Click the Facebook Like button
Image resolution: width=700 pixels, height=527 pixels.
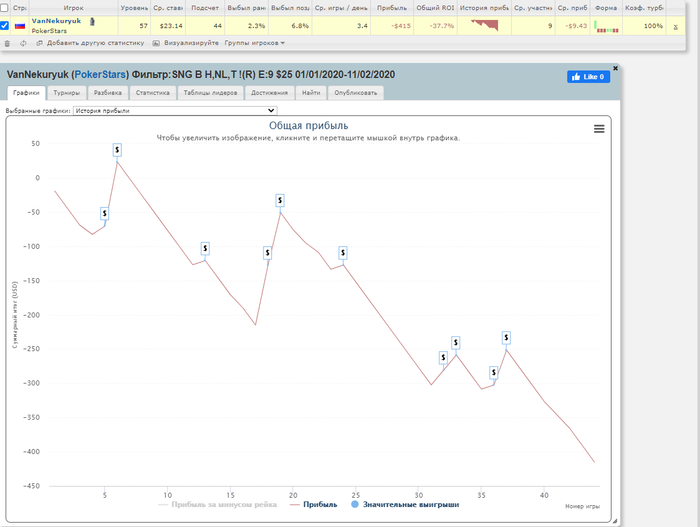tap(588, 77)
